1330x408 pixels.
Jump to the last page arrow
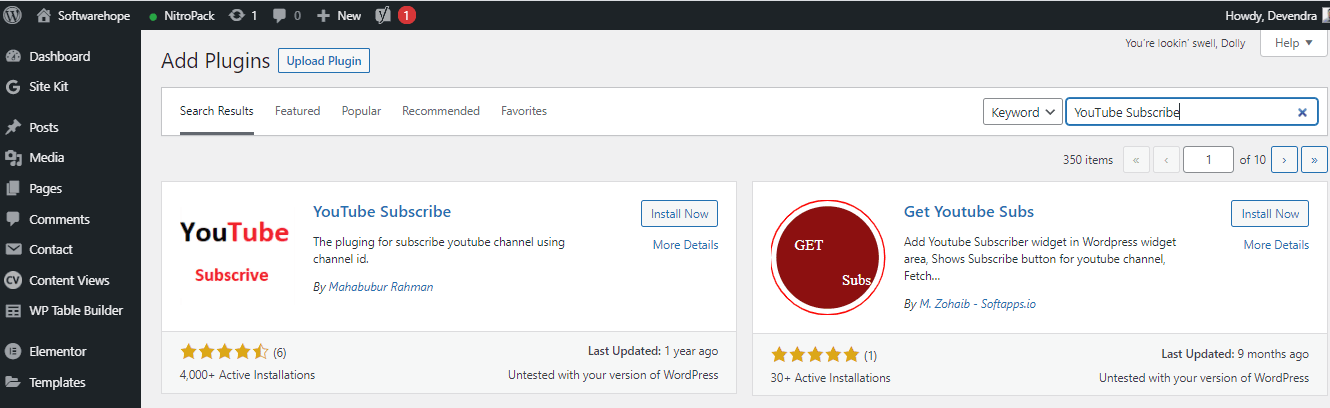point(1314,160)
